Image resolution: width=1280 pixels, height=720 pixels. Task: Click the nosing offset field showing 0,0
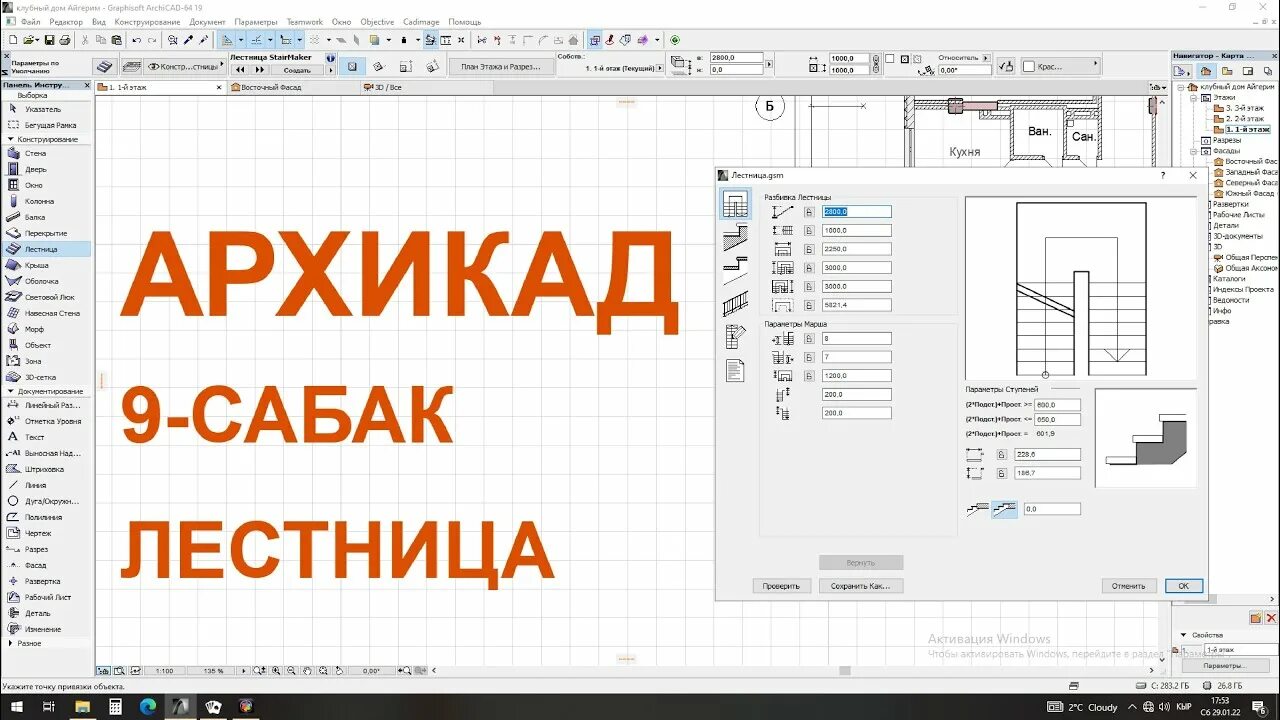tap(1052, 509)
